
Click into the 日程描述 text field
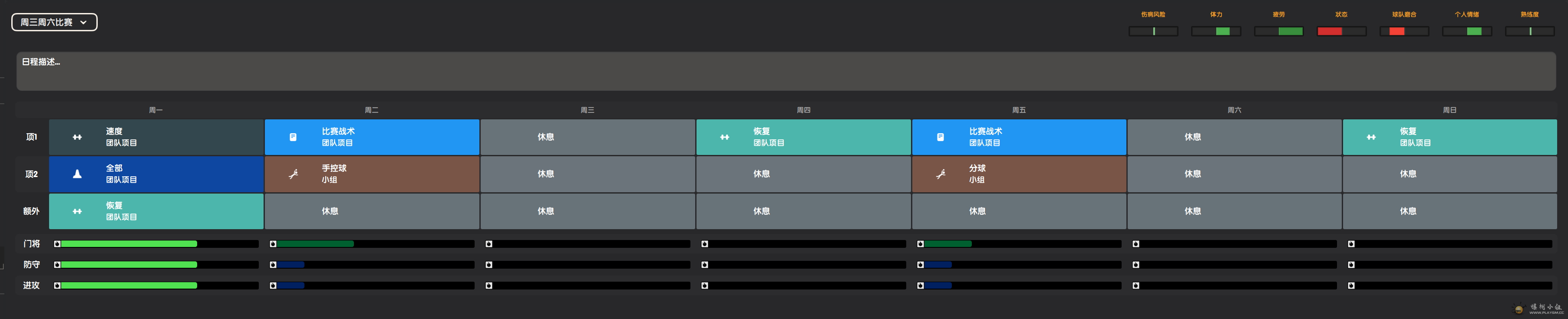click(x=785, y=71)
